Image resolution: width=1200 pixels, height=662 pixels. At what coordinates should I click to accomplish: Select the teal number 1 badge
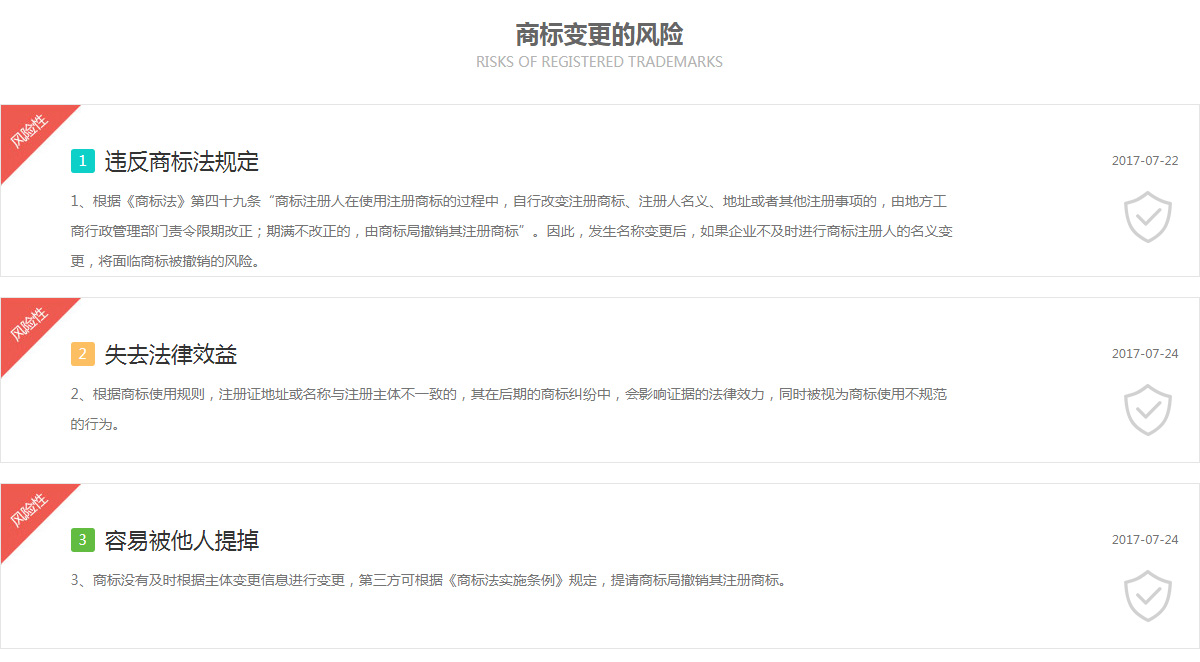[83, 161]
